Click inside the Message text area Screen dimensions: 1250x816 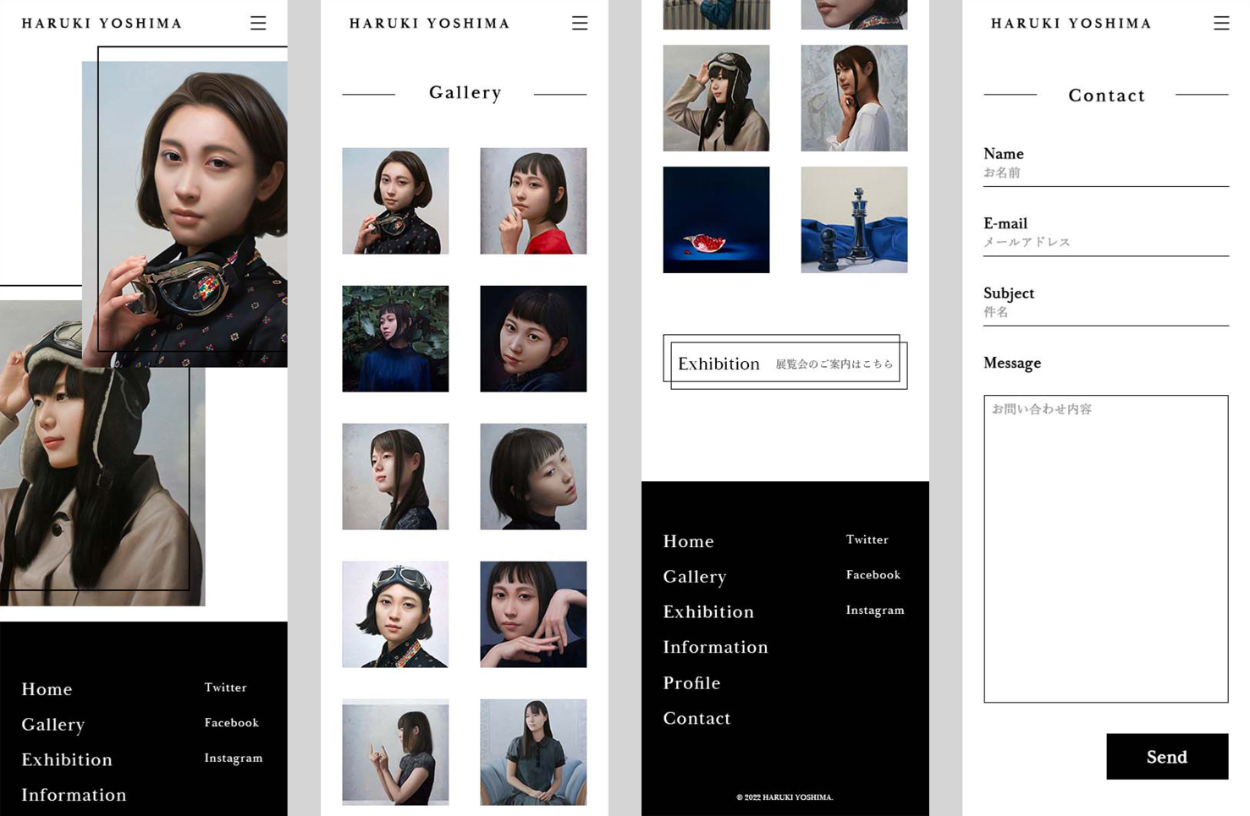pos(1105,548)
